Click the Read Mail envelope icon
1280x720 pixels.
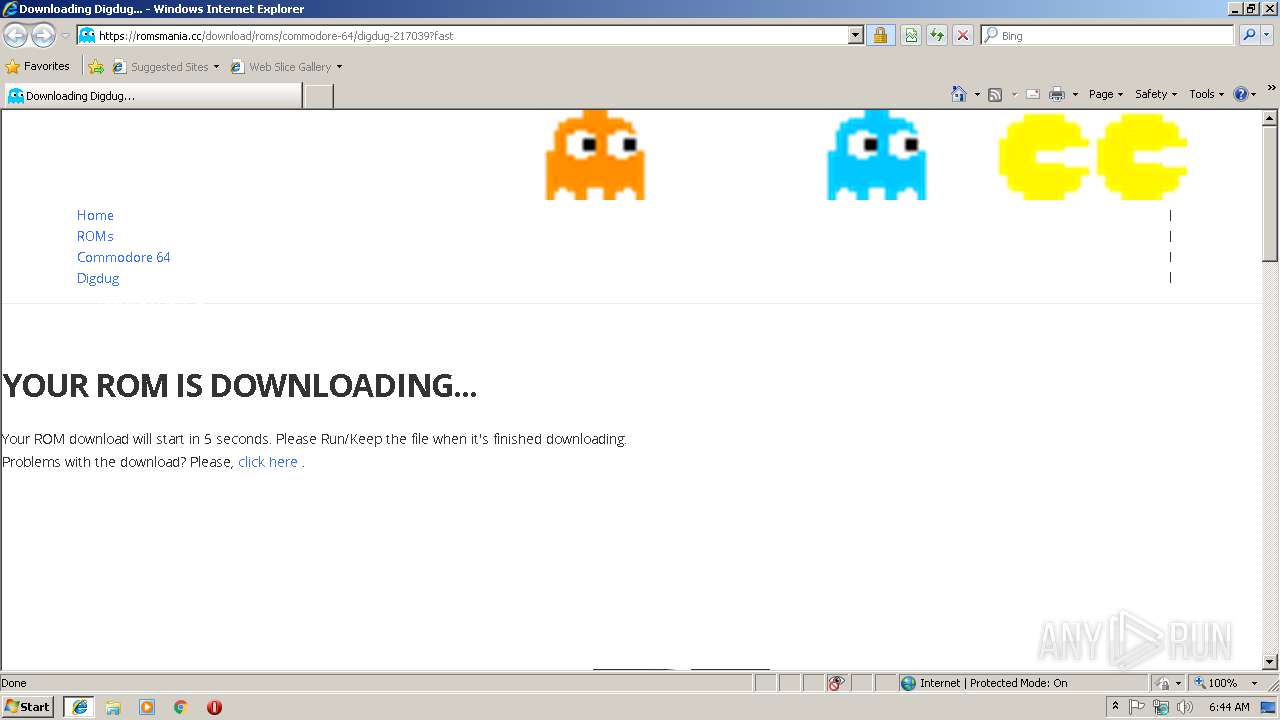pos(1033,94)
